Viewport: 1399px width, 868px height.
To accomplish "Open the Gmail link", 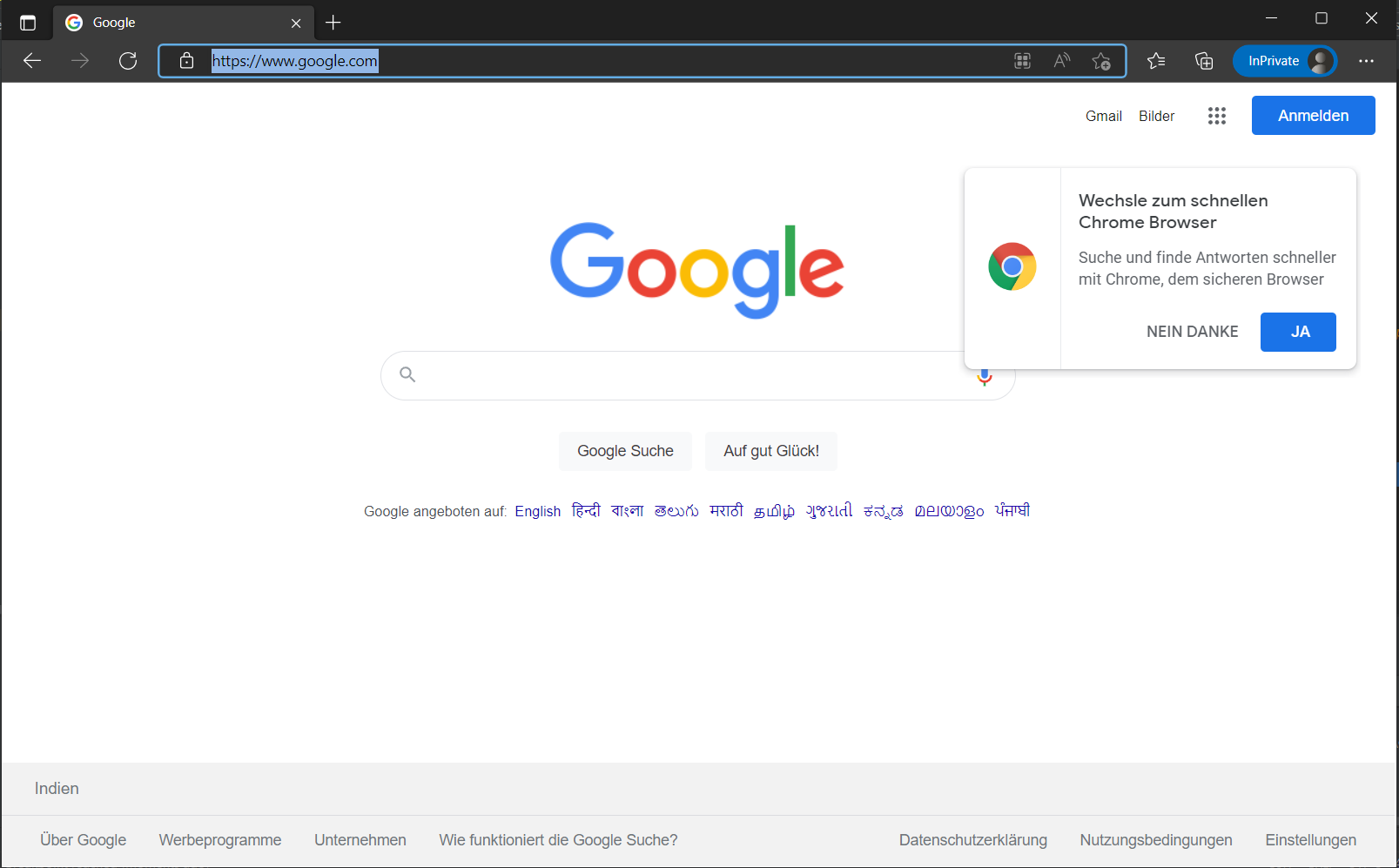I will click(1104, 116).
